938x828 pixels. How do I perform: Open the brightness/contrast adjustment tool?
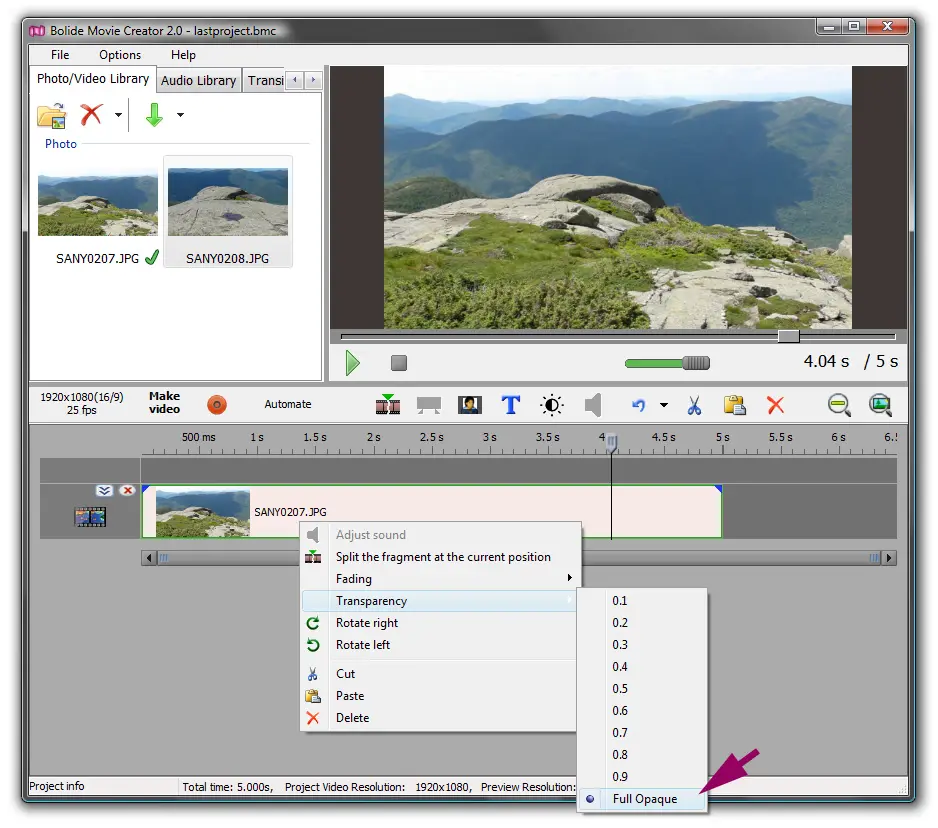pyautogui.click(x=552, y=405)
